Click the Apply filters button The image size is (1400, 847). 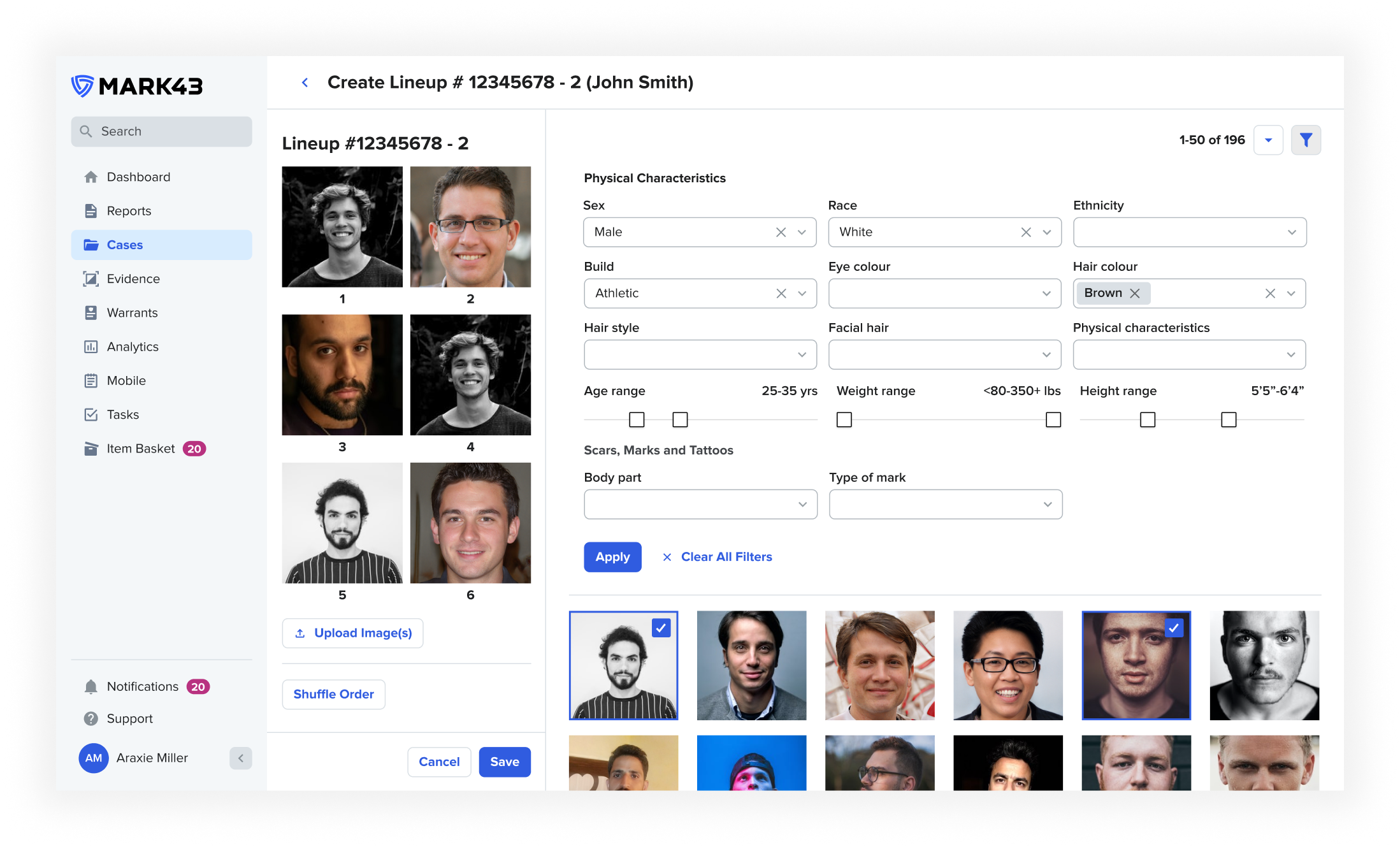tap(612, 557)
